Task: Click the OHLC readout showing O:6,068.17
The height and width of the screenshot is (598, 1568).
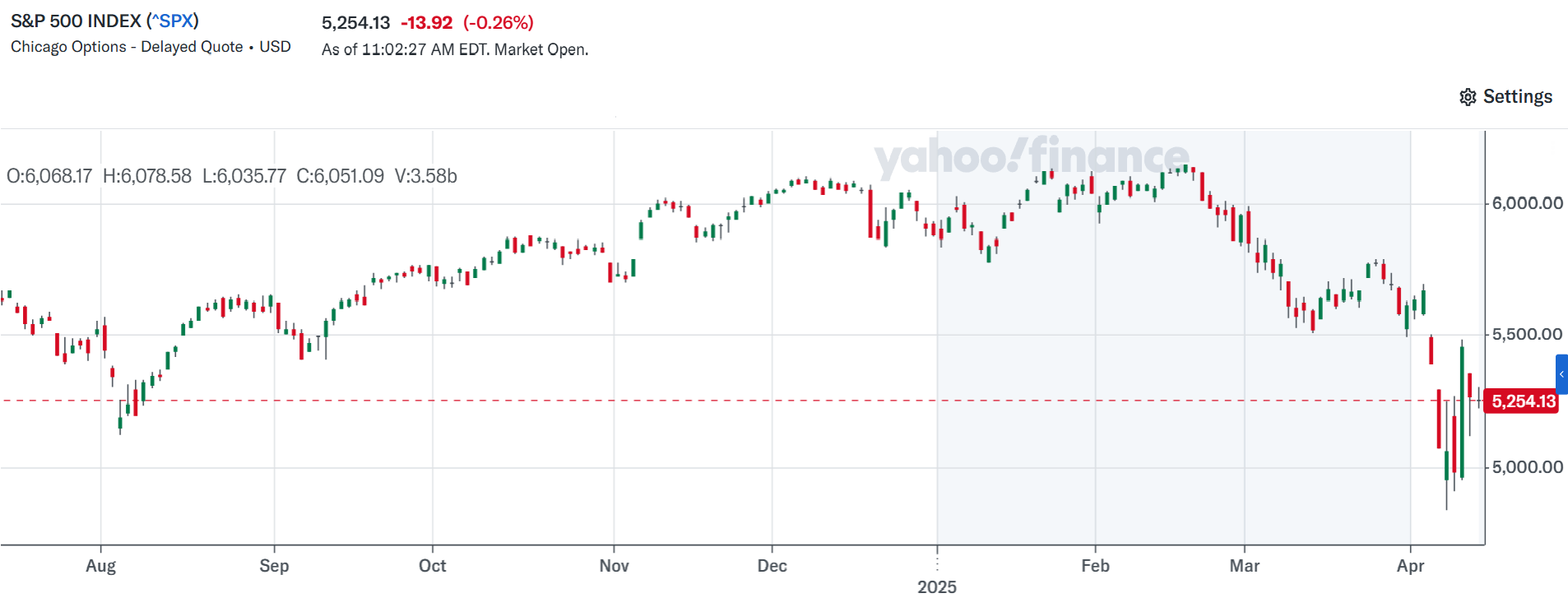Action: pyautogui.click(x=49, y=175)
